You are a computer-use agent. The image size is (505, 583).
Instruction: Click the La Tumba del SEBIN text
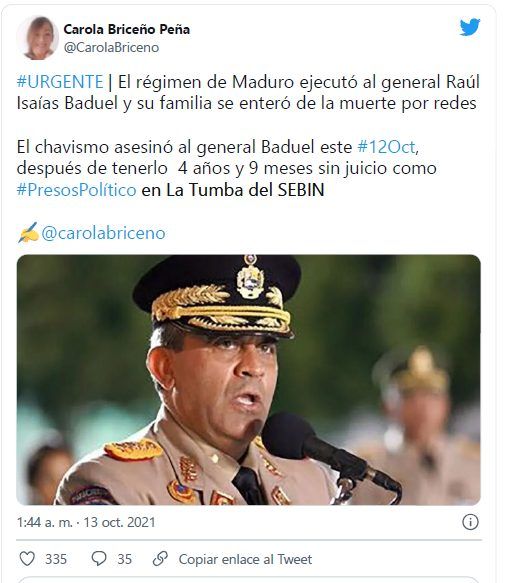[245, 190]
